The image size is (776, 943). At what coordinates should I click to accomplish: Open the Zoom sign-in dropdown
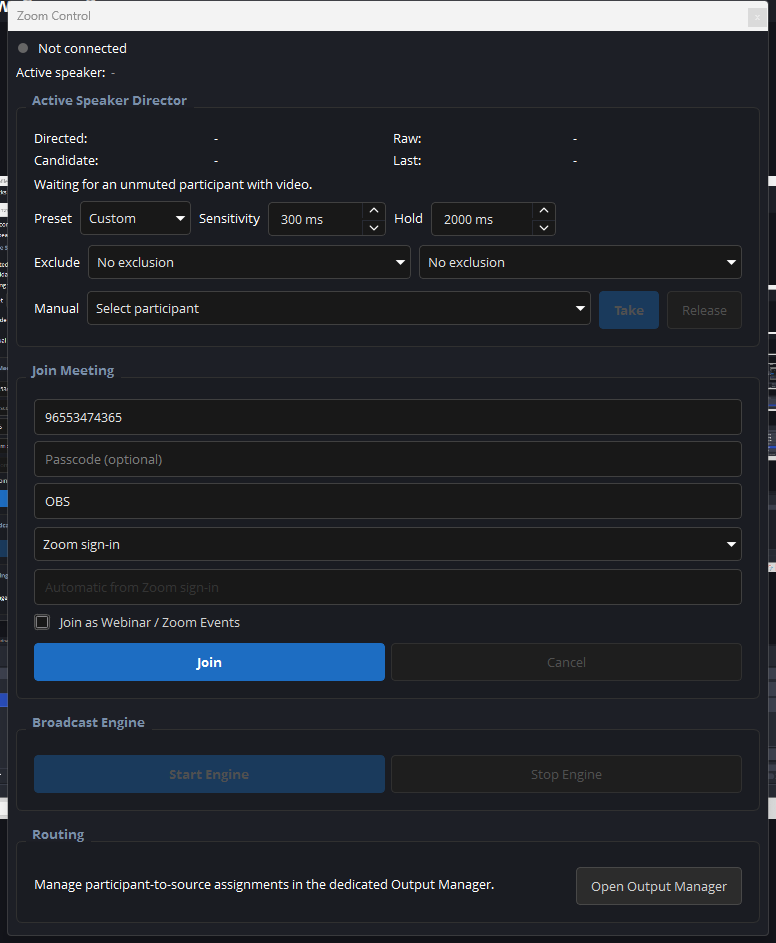pyautogui.click(x=387, y=544)
